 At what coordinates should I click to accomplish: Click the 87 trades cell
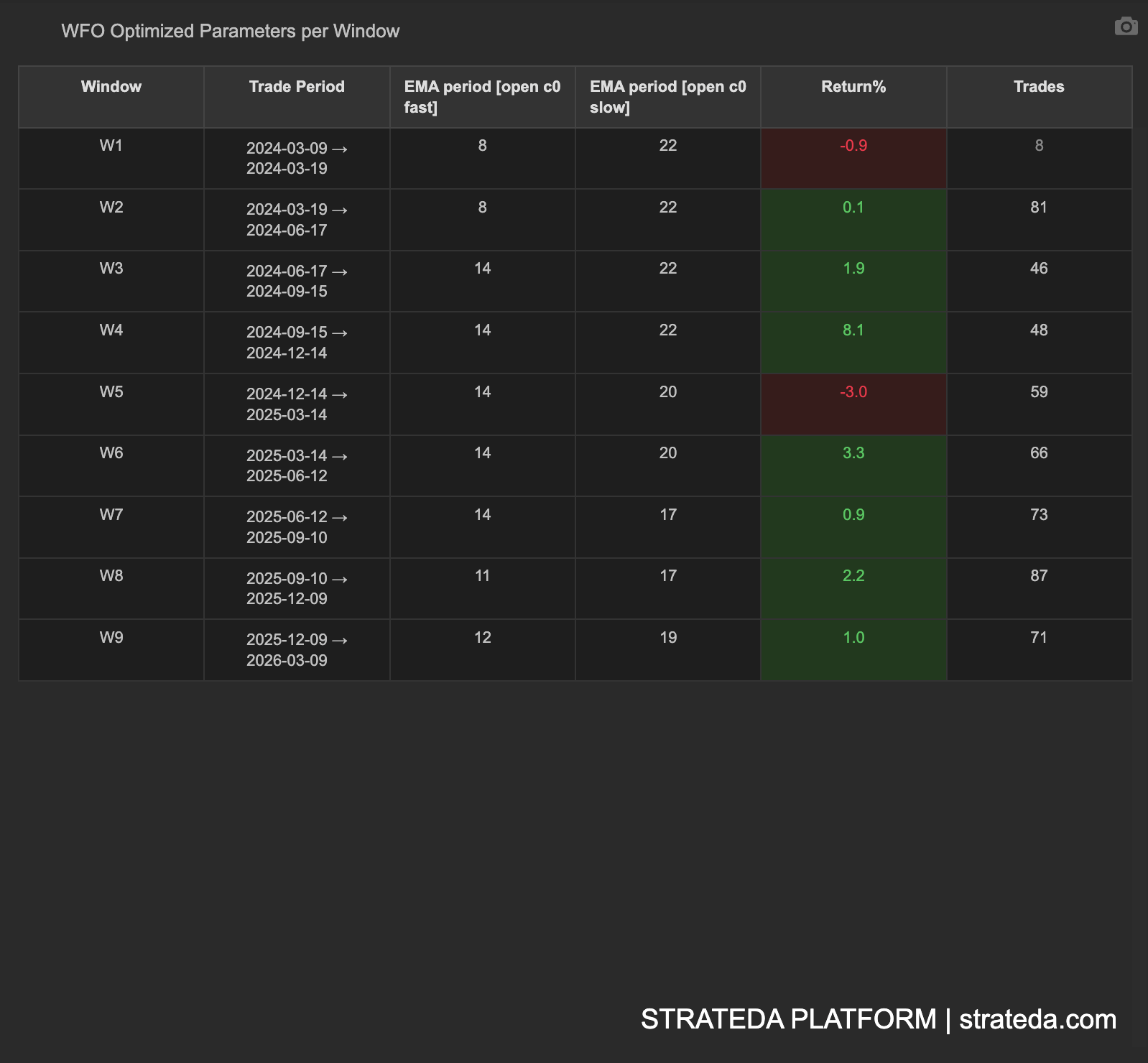(1039, 588)
